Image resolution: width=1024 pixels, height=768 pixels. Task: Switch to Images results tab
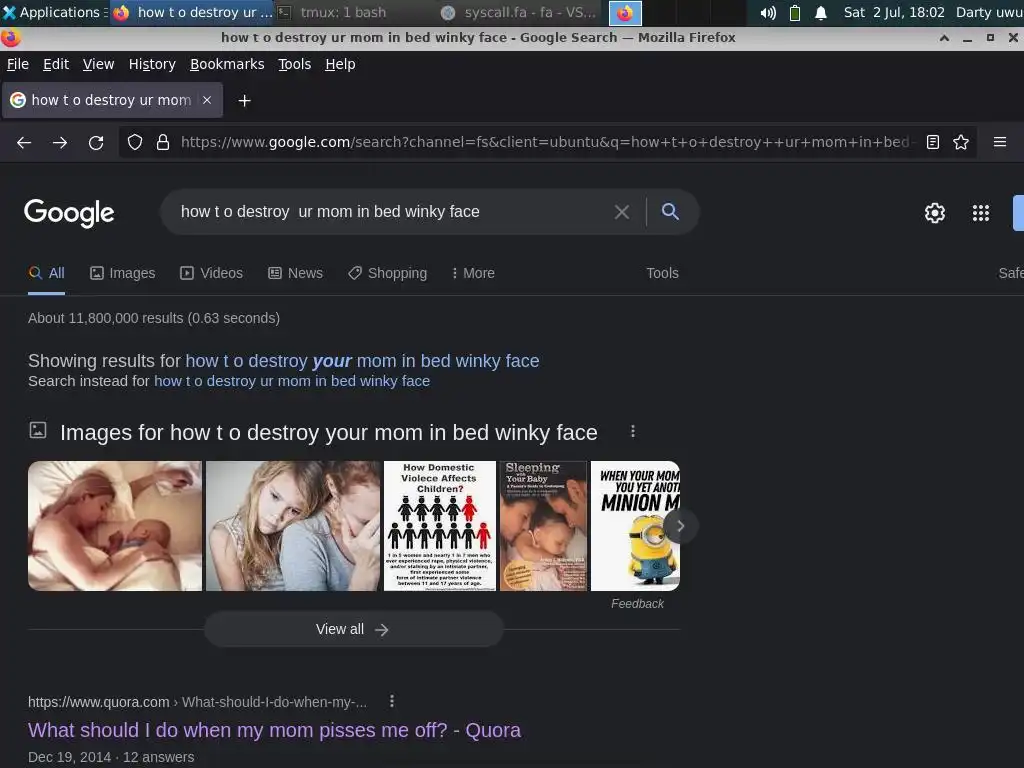pyautogui.click(x=122, y=273)
